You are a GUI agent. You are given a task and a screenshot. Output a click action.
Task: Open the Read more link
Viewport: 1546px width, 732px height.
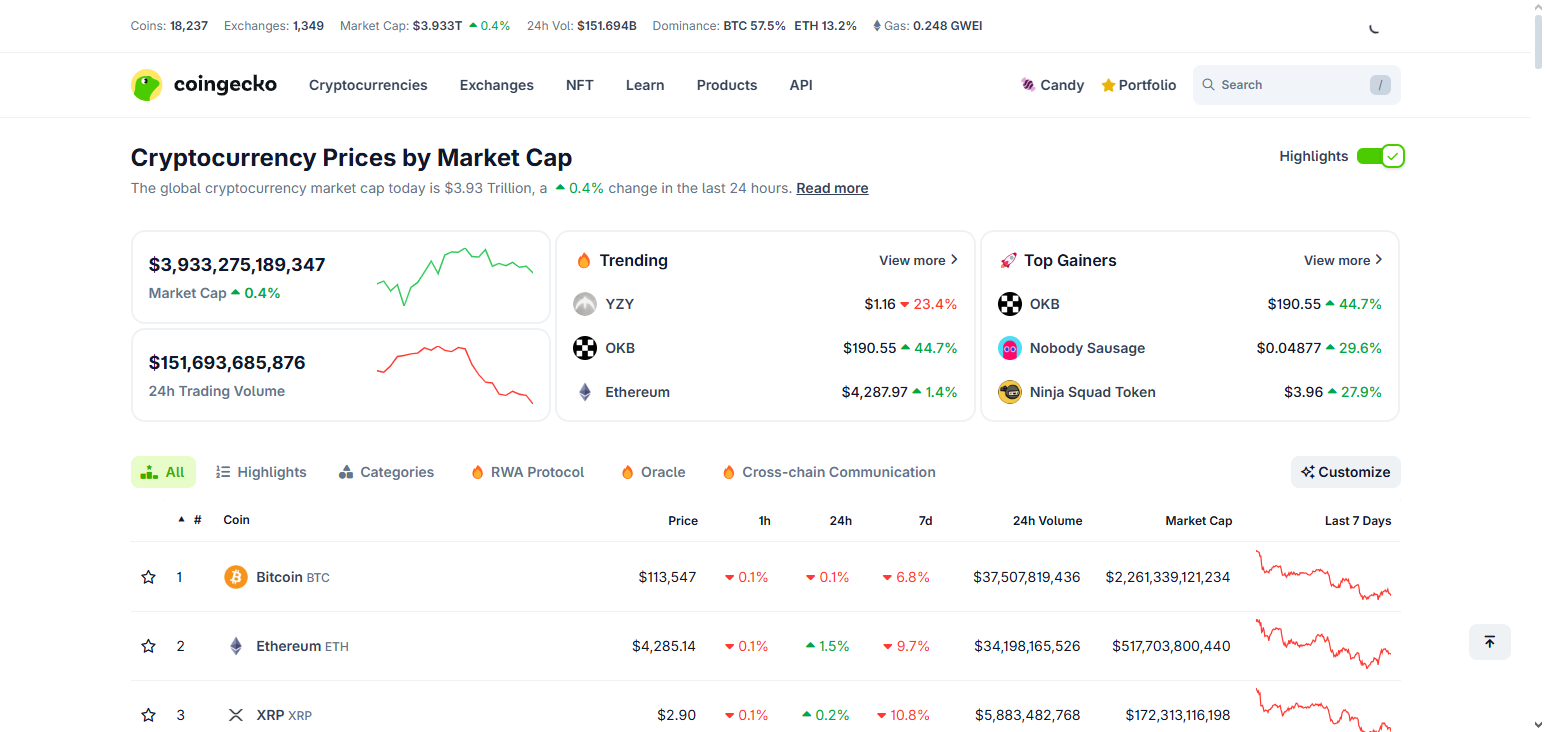tap(831, 188)
